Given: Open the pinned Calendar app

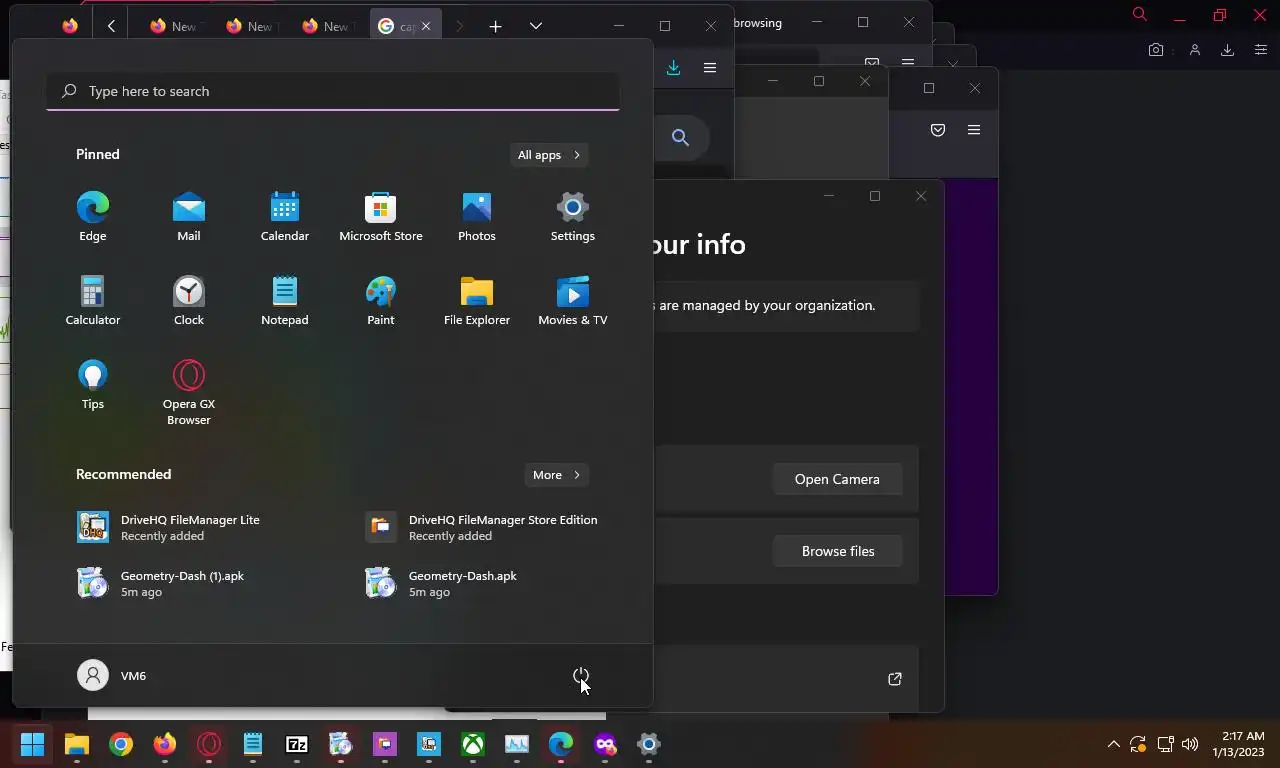Looking at the screenshot, I should (285, 217).
